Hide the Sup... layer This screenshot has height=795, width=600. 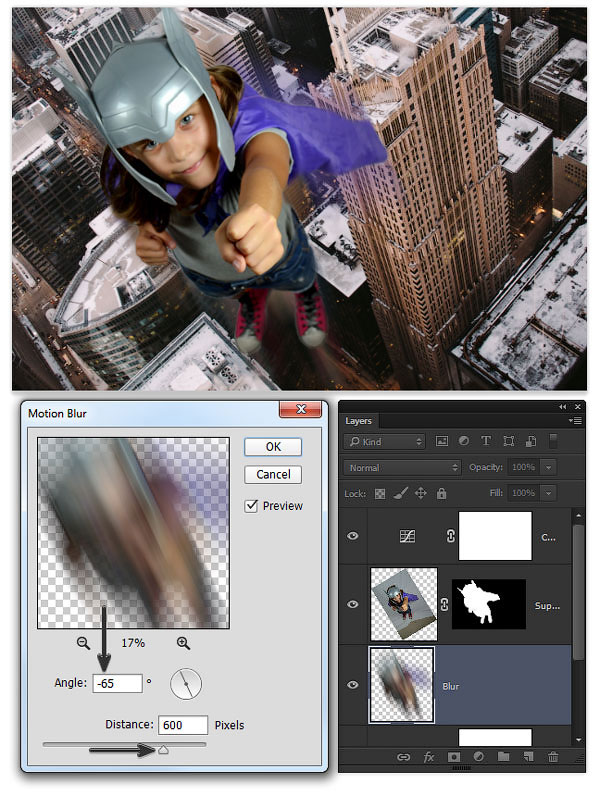[353, 604]
